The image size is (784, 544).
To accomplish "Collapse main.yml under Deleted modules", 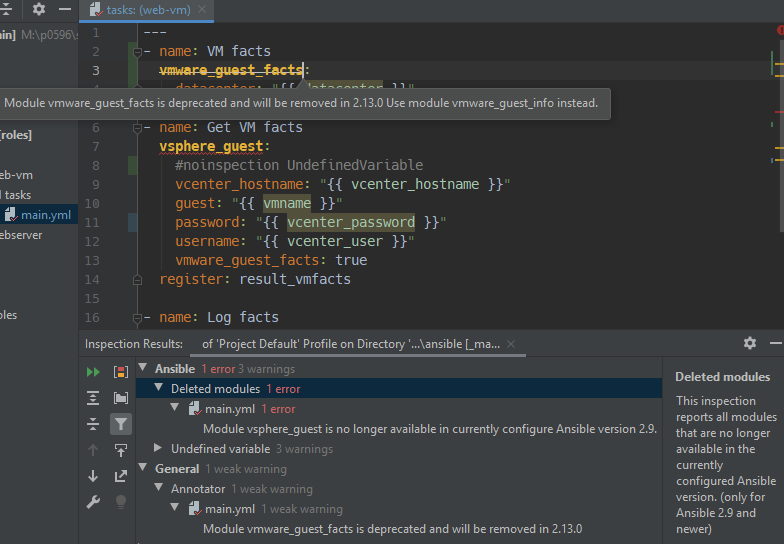I will point(175,408).
